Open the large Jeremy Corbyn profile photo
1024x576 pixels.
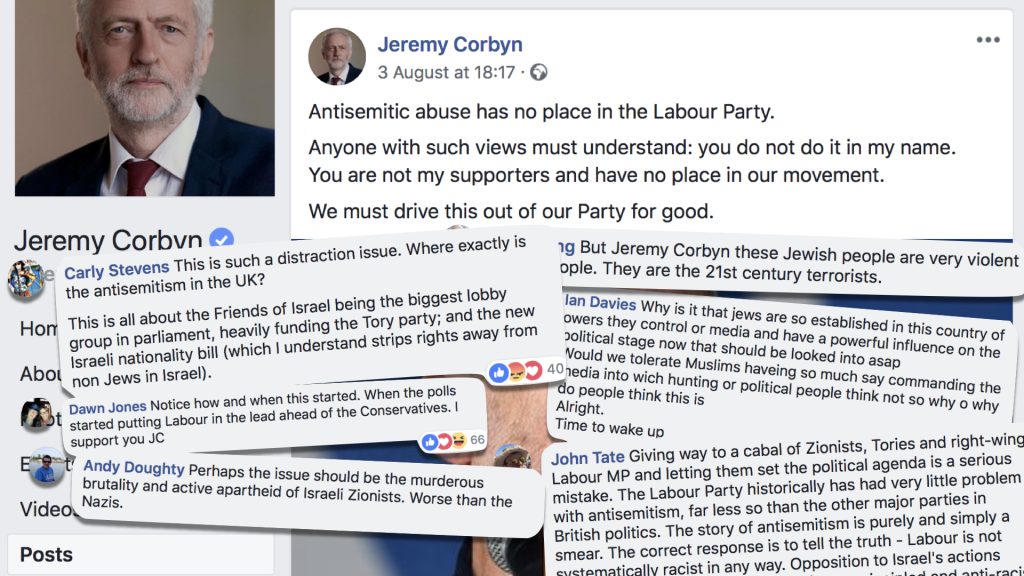pos(145,98)
